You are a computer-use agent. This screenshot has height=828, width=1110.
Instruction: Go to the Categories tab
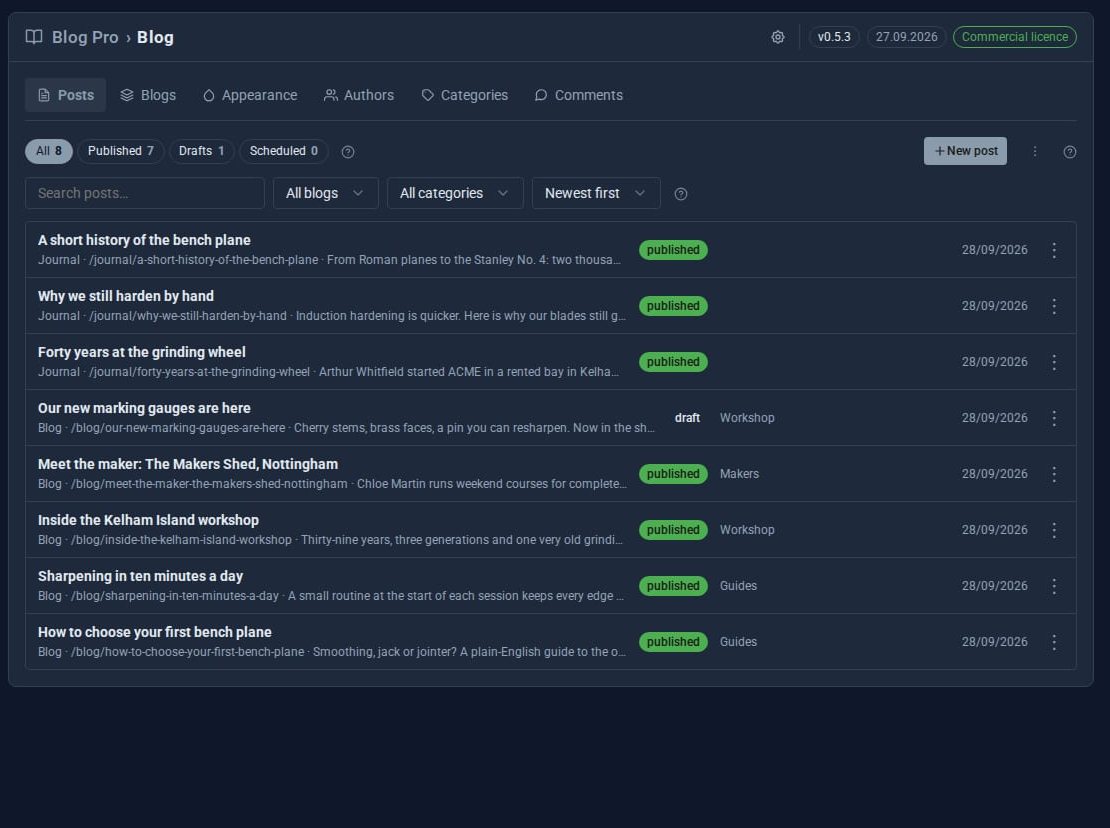click(464, 95)
